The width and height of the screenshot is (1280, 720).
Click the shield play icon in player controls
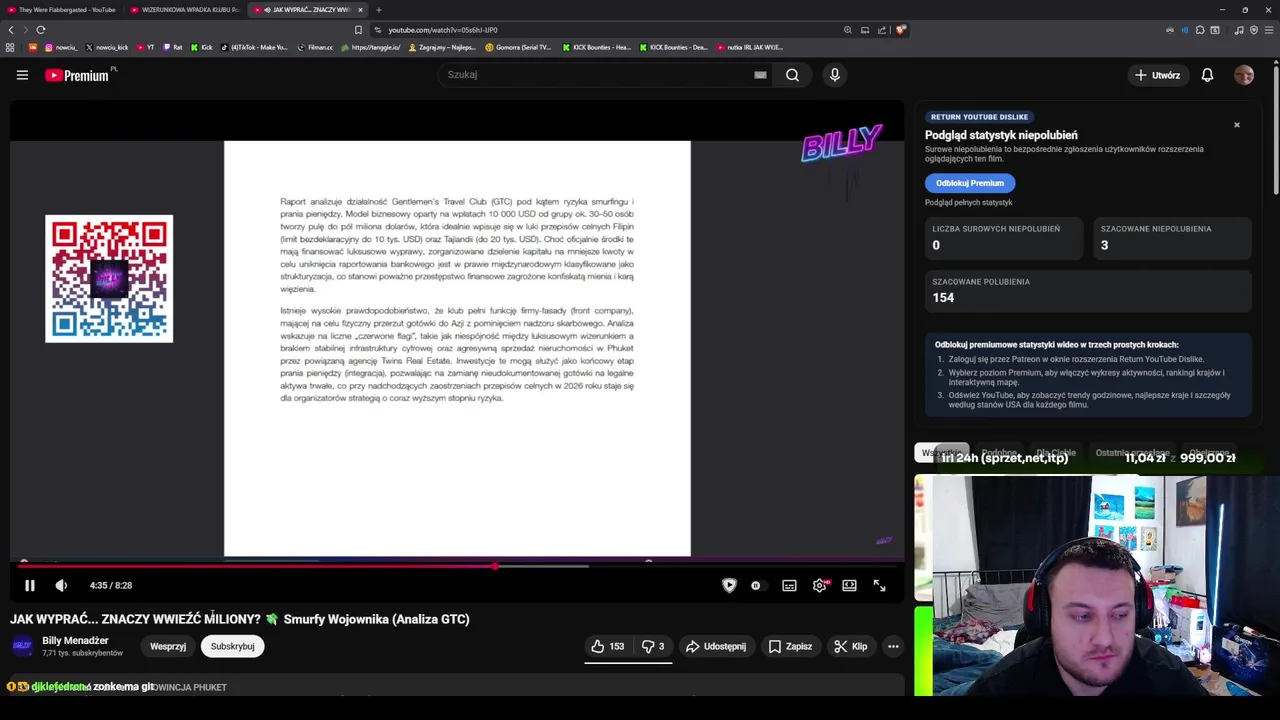pos(729,585)
